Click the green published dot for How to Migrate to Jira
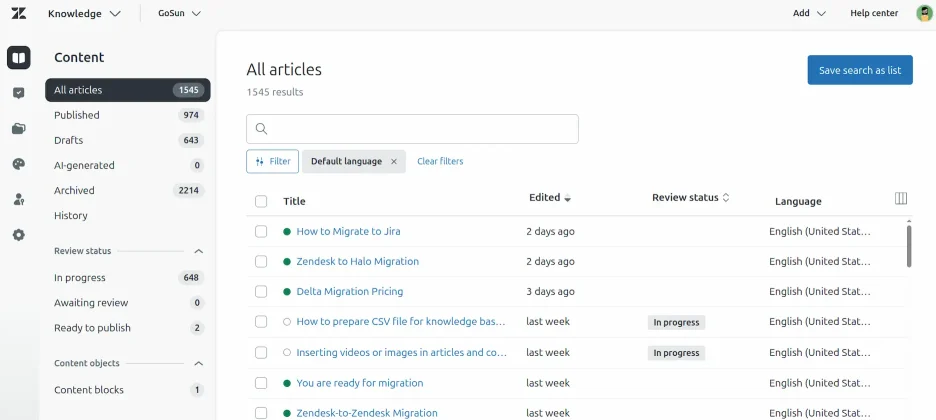Screen dimensions: 936x420 [x=287, y=231]
